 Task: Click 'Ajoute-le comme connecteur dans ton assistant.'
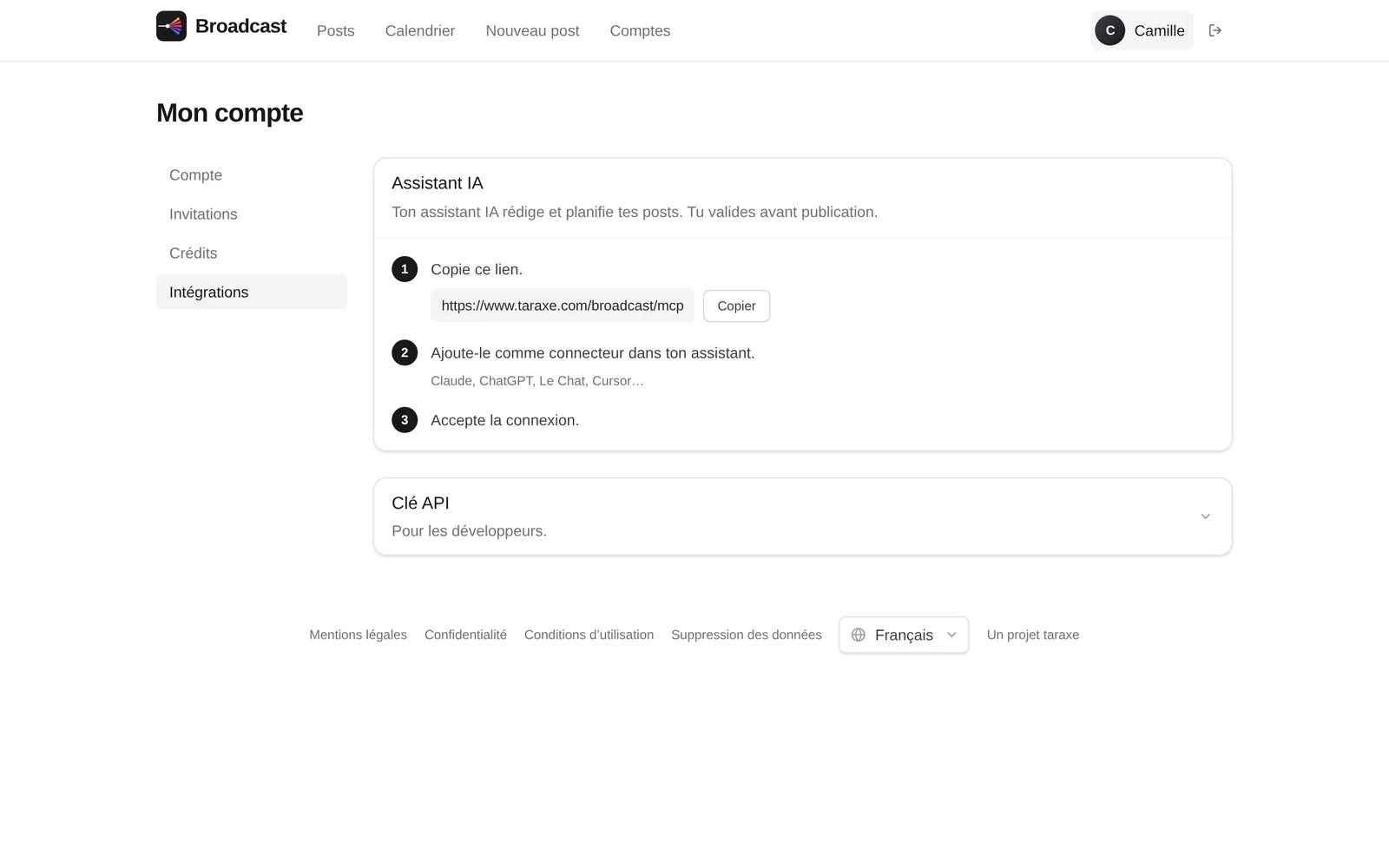[593, 352]
